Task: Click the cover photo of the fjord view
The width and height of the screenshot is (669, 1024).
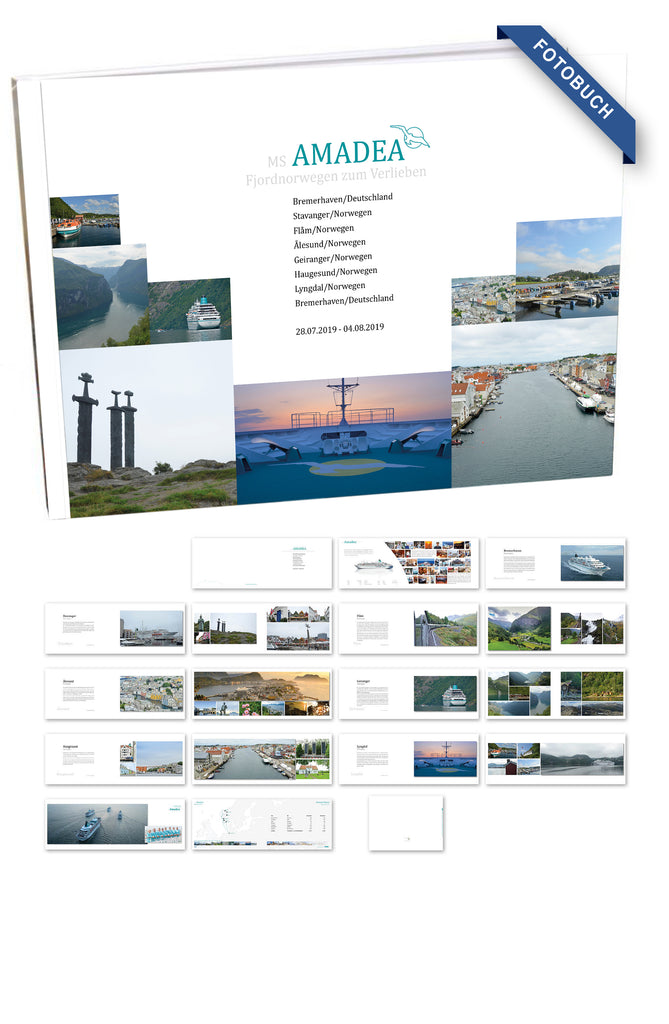Action: click(x=102, y=296)
